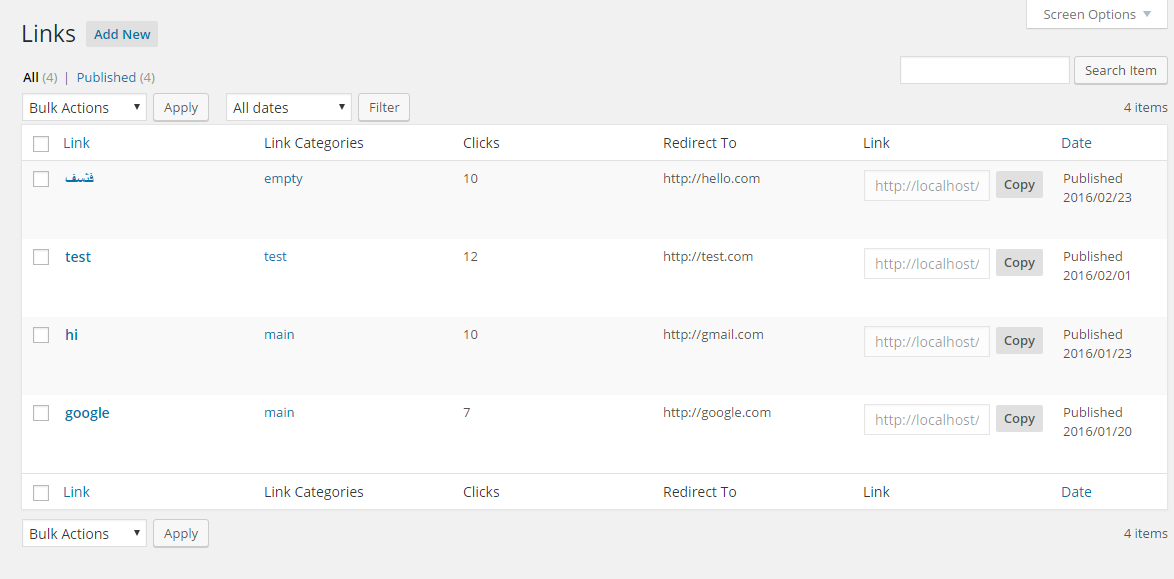Tick the select-all checkbox in table header
This screenshot has height=579, width=1174.
tap(41, 143)
